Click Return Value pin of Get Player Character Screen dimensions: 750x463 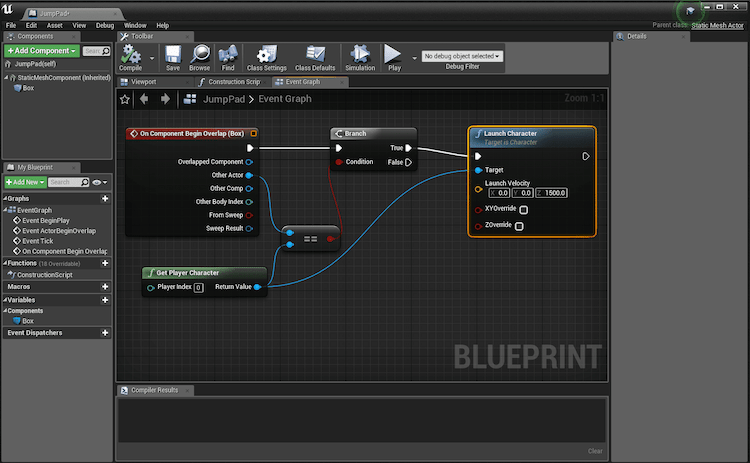[257, 287]
